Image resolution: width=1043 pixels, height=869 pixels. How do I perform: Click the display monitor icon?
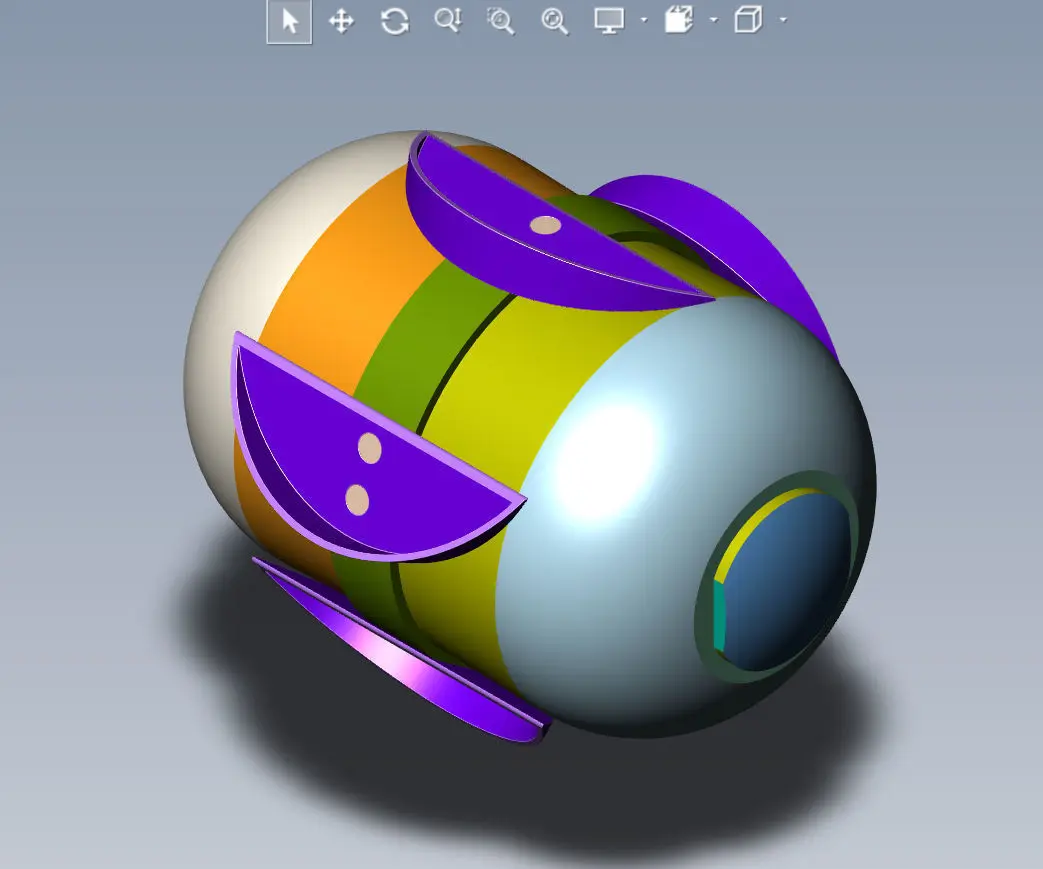pos(609,21)
